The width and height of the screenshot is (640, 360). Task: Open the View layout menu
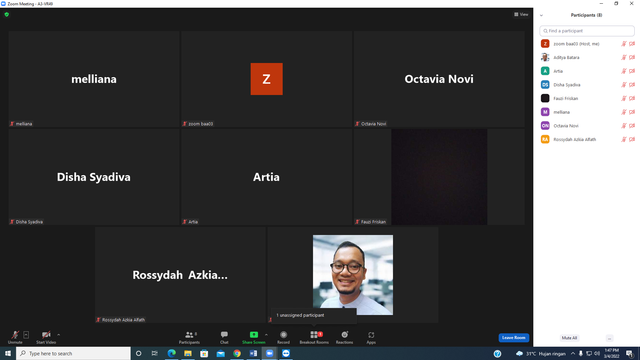[521, 14]
